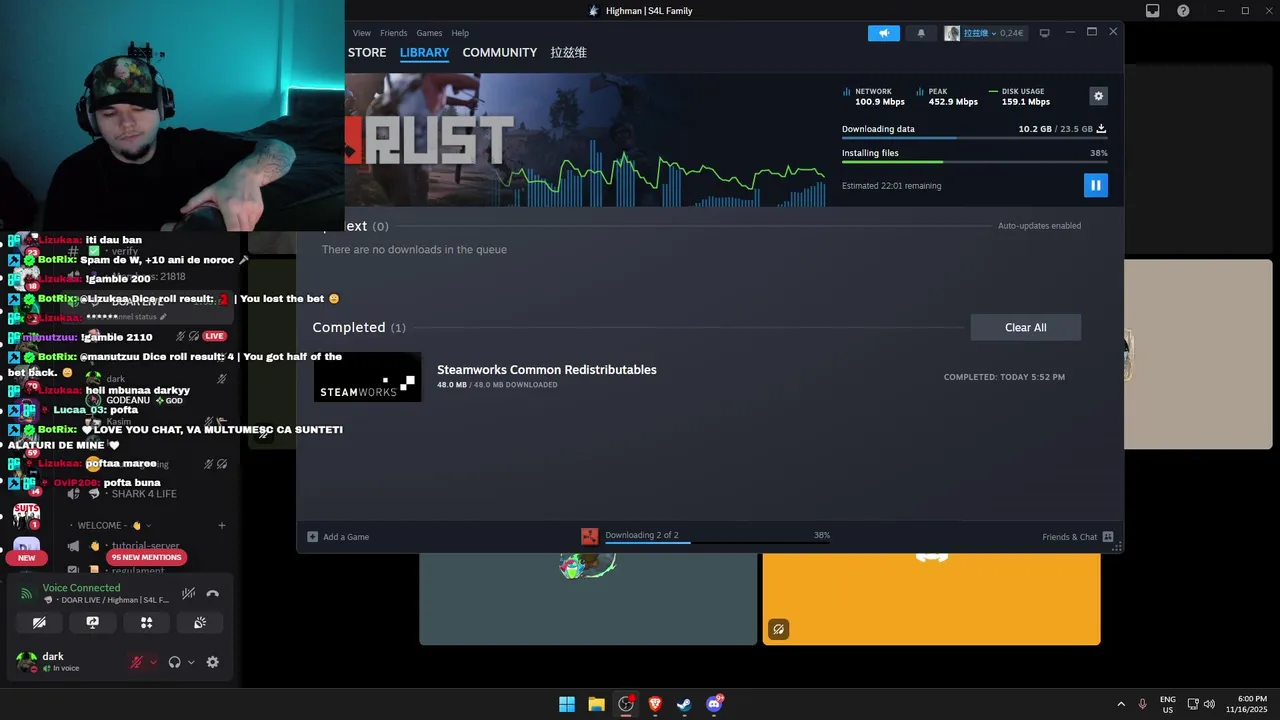
Task: Open the Steam LIBRARY tab
Action: point(424,52)
